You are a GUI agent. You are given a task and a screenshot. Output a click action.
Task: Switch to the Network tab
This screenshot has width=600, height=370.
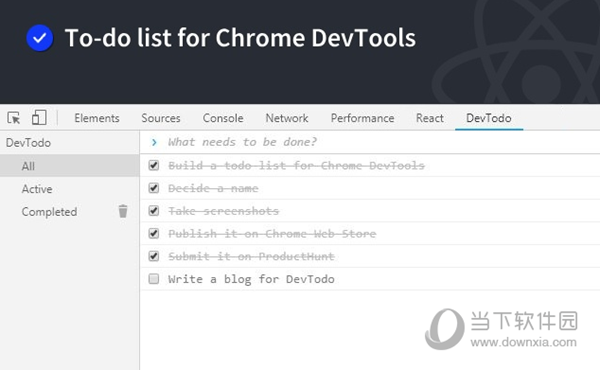click(287, 118)
